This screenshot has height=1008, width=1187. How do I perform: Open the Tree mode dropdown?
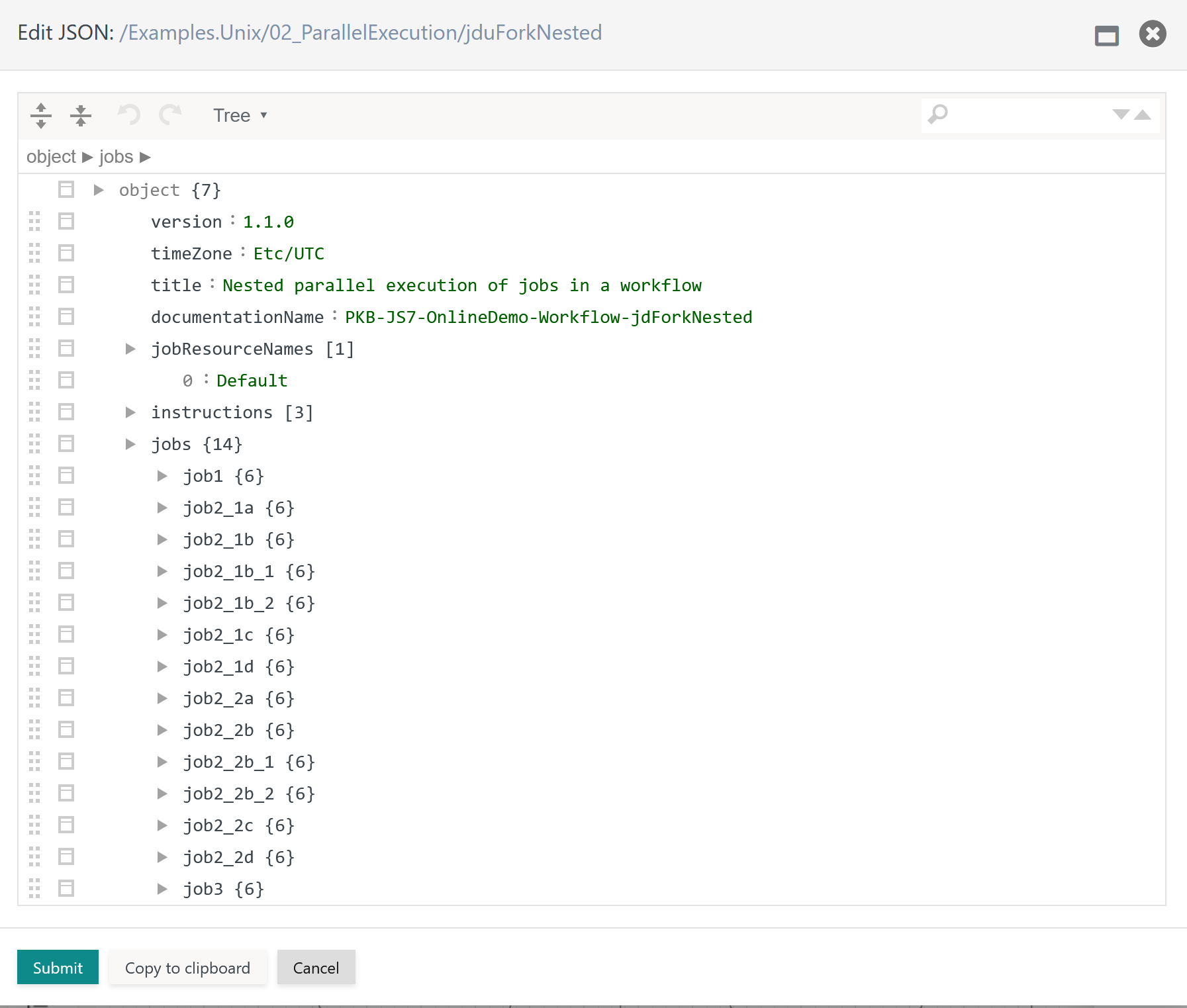click(240, 115)
